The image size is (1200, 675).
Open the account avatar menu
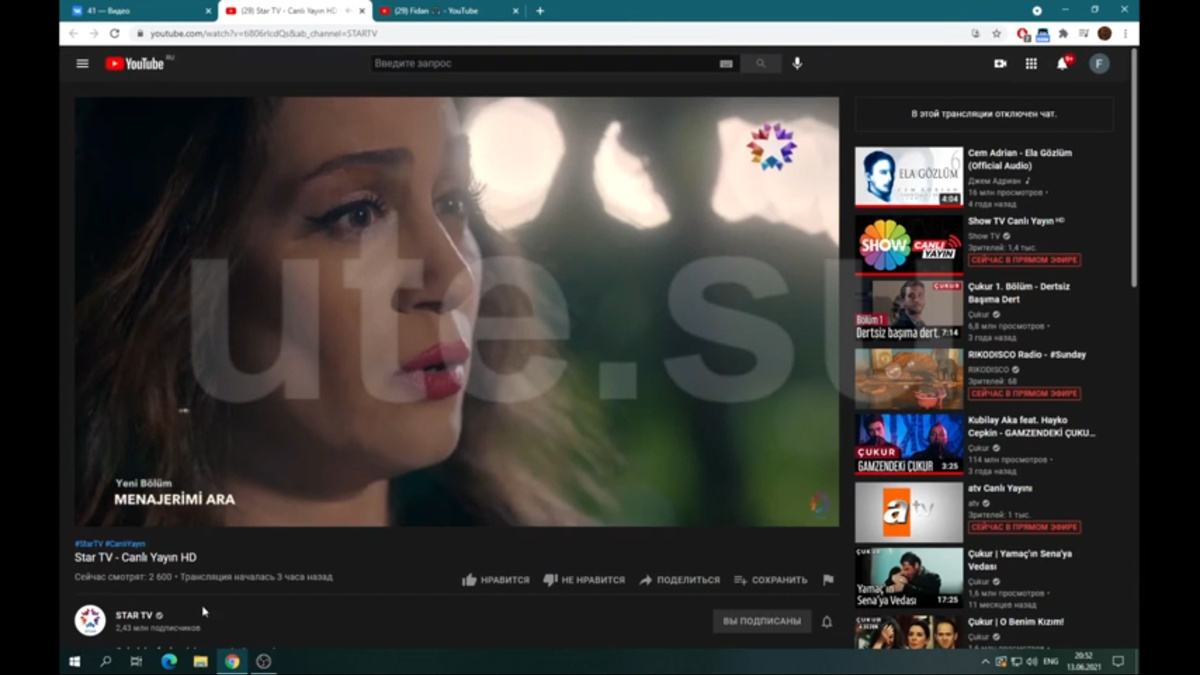point(1099,63)
